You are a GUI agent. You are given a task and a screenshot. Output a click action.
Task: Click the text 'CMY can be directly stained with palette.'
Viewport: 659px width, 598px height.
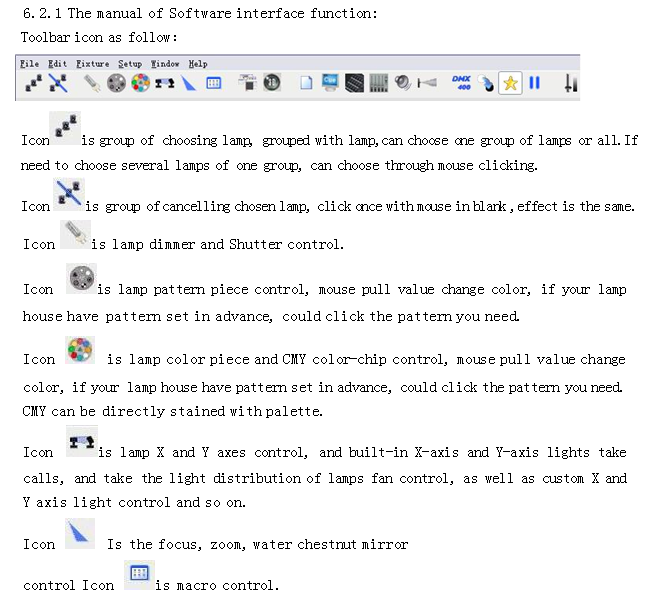coord(173,411)
